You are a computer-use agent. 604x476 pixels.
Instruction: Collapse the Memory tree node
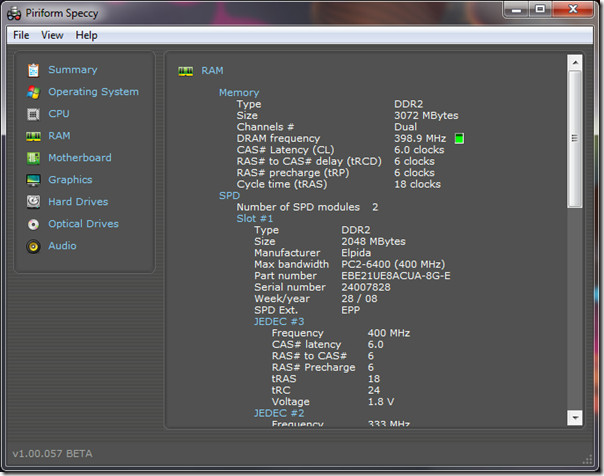239,92
